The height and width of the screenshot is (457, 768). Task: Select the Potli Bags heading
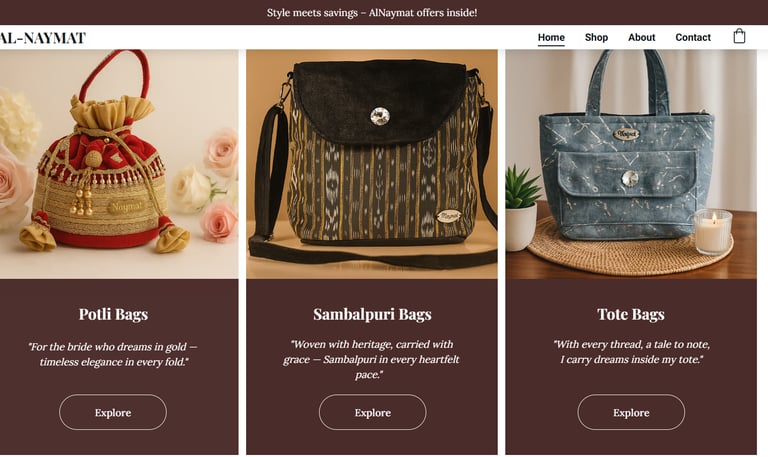[114, 314]
